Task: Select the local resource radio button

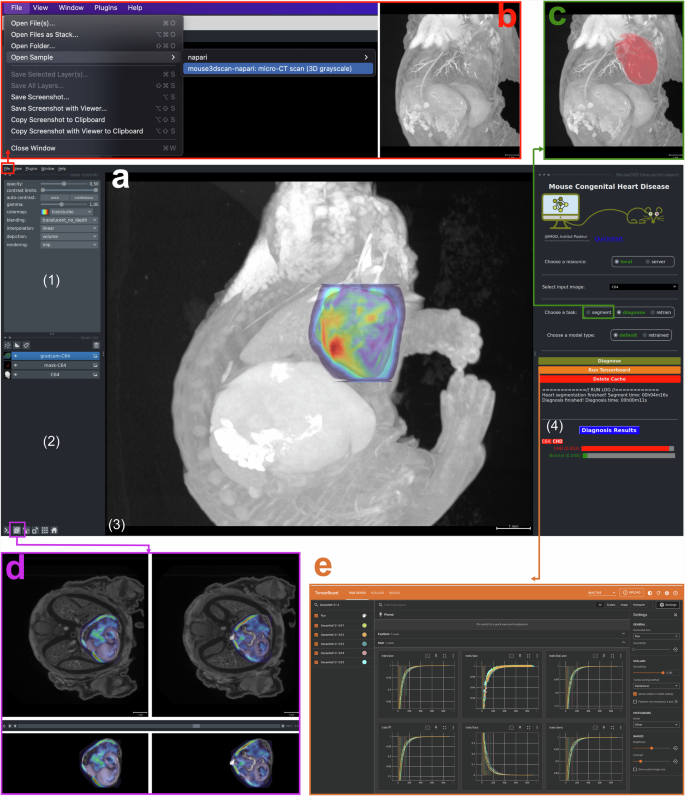Action: coord(617,262)
